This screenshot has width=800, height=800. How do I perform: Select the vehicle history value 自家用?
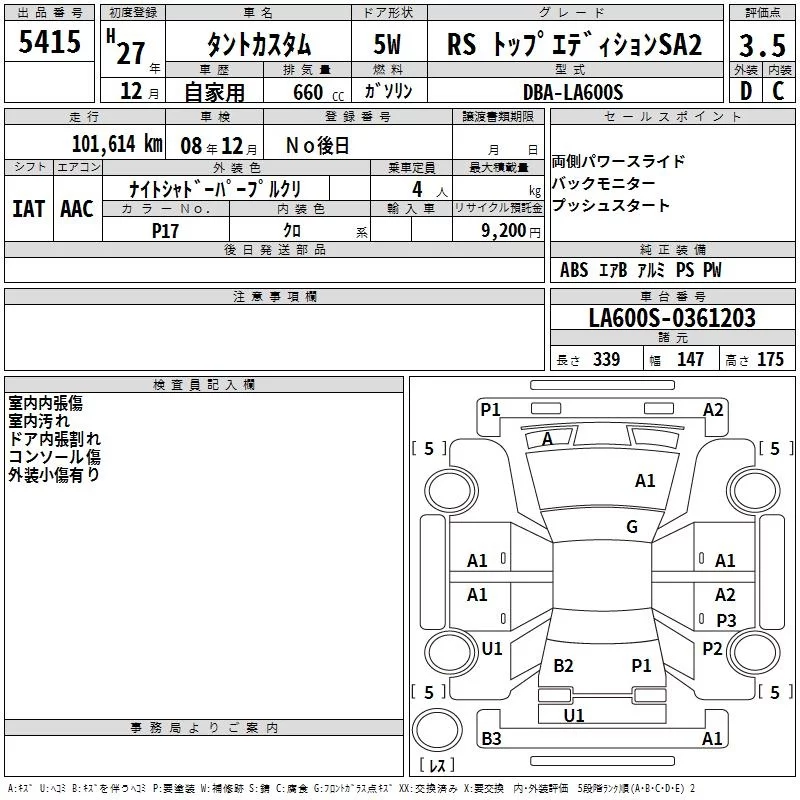[214, 92]
